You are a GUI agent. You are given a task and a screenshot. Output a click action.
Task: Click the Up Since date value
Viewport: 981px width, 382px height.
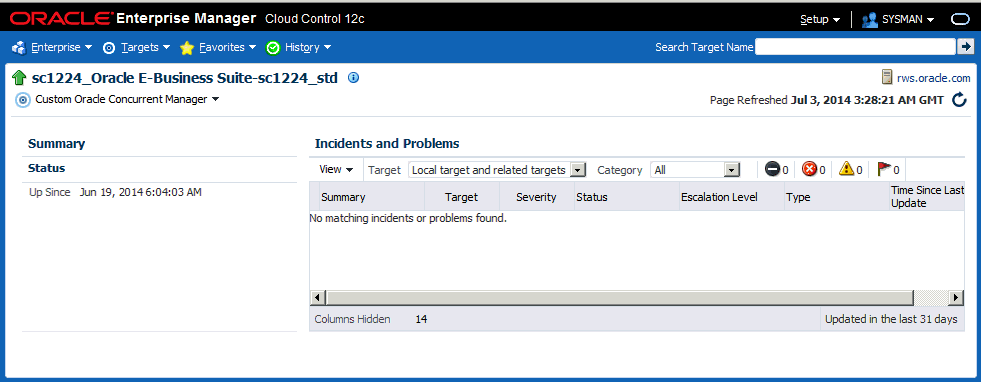click(x=141, y=193)
